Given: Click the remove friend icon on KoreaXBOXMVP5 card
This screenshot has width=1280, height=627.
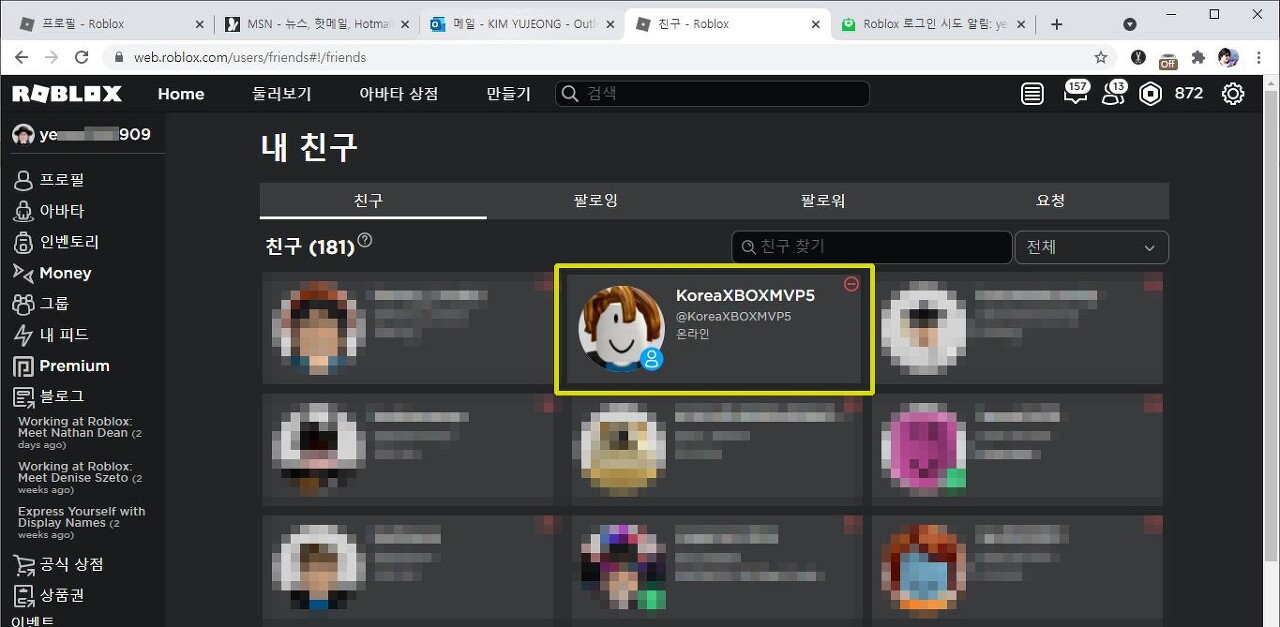Looking at the screenshot, I should (x=852, y=284).
